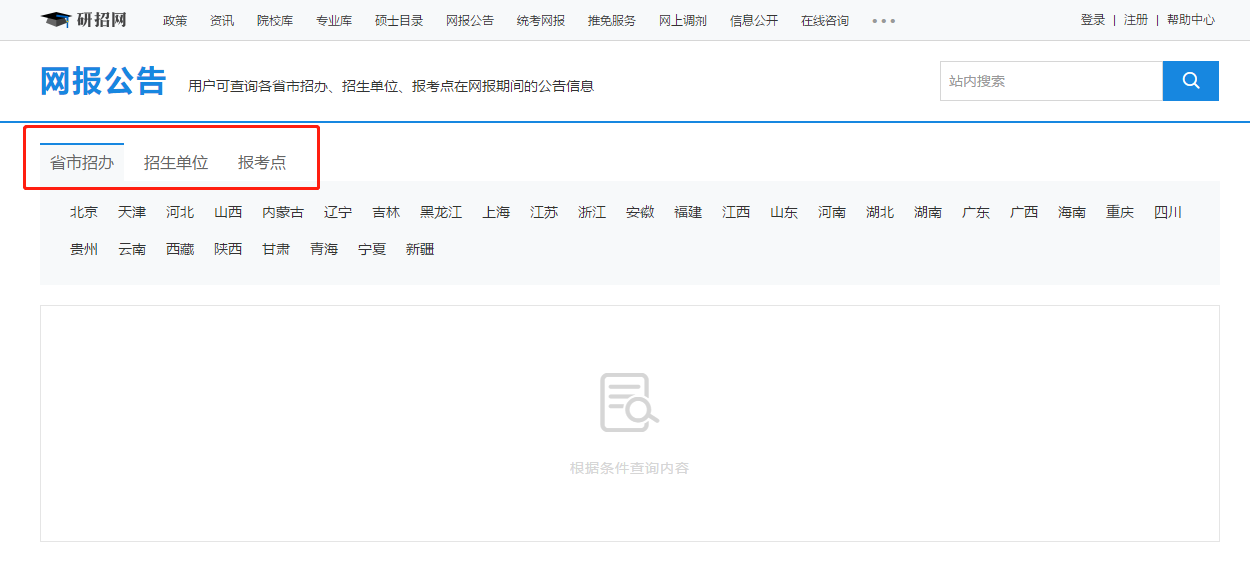Open the 硕士目录 menu item
1250x569 pixels.
pos(399,21)
